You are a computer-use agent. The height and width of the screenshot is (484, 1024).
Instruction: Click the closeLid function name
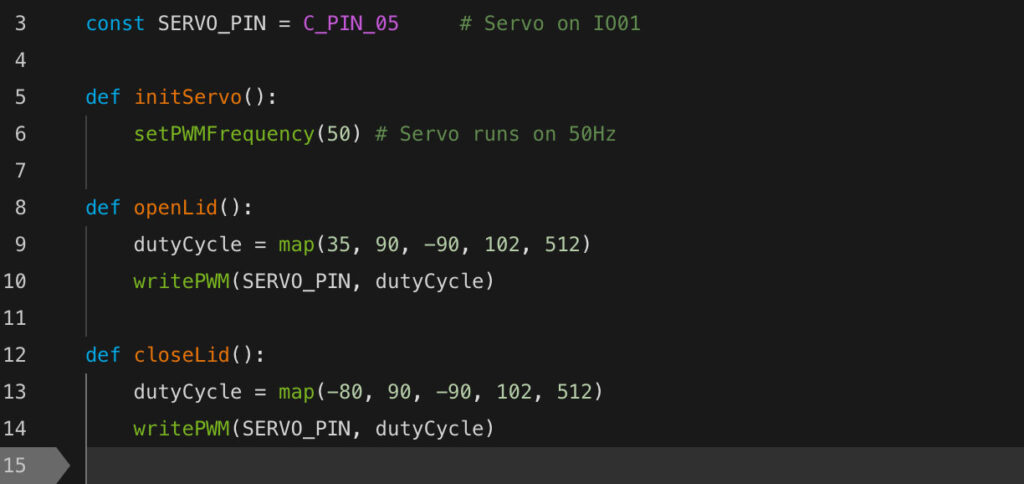181,355
